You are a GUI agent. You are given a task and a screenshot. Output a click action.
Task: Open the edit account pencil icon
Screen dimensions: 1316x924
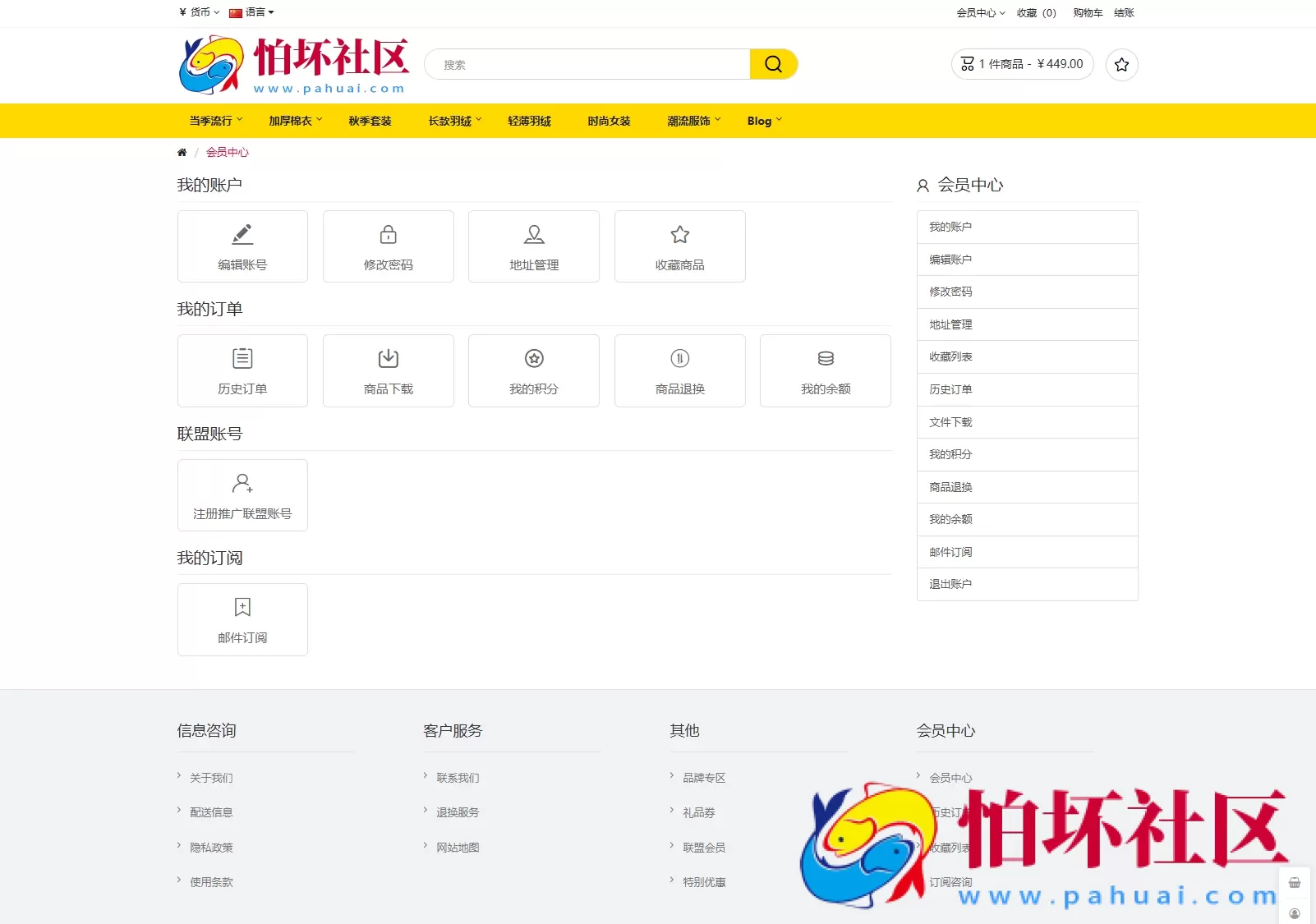242,234
